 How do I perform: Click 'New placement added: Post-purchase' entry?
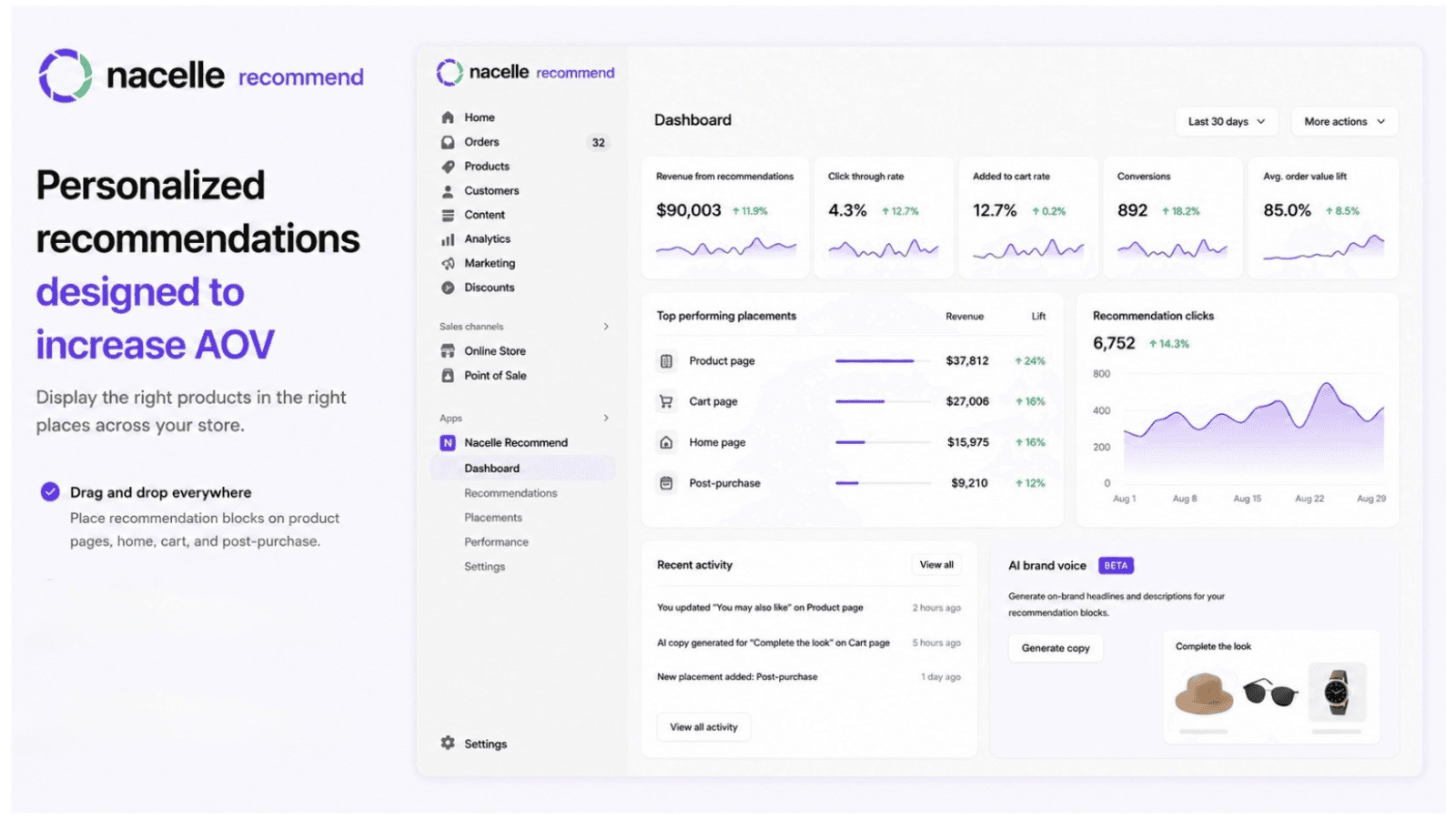(x=737, y=677)
